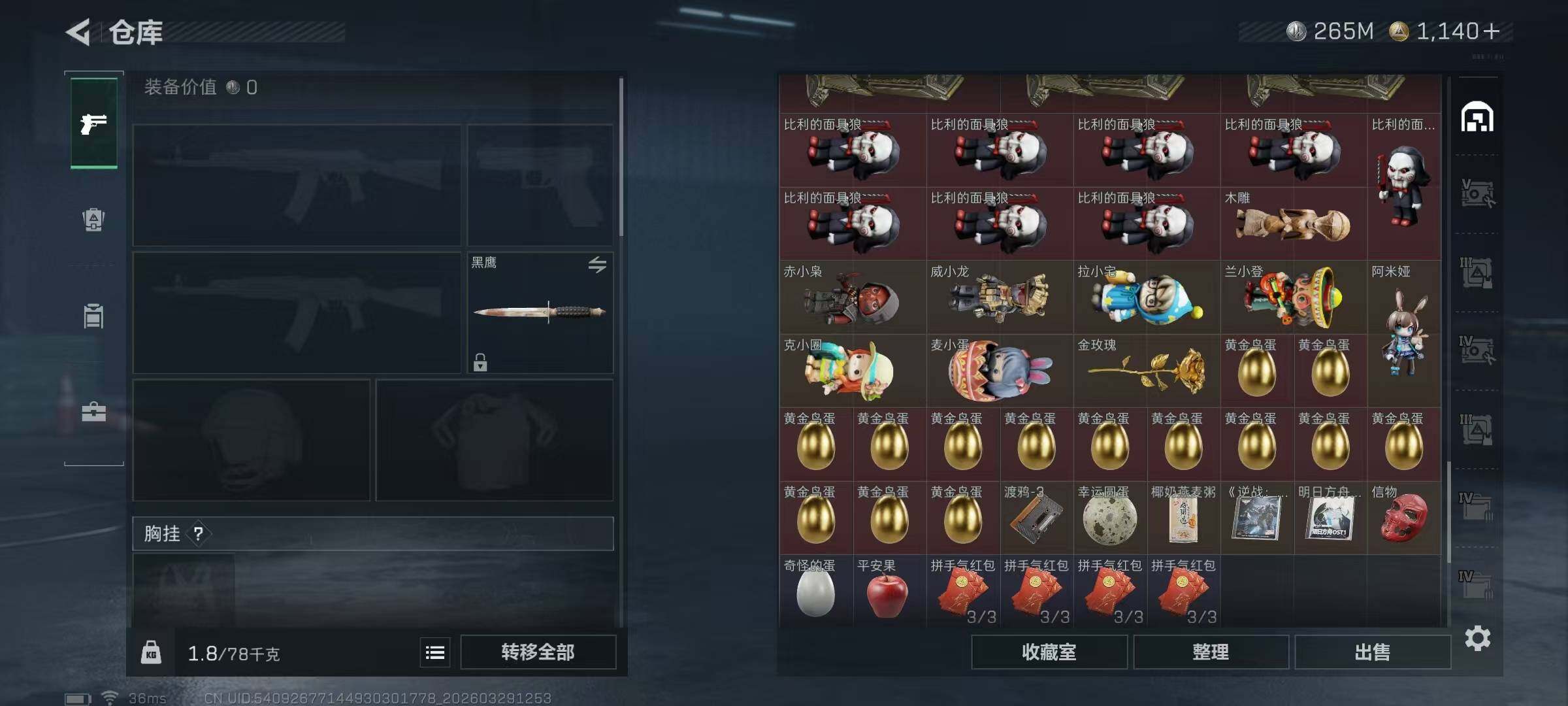
Task: Click the 整理 sort button
Action: coord(1211,652)
